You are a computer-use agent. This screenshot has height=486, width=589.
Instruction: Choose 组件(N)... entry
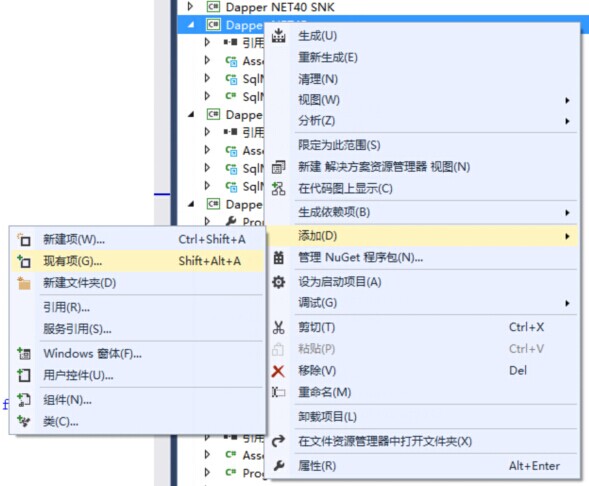click(137, 400)
